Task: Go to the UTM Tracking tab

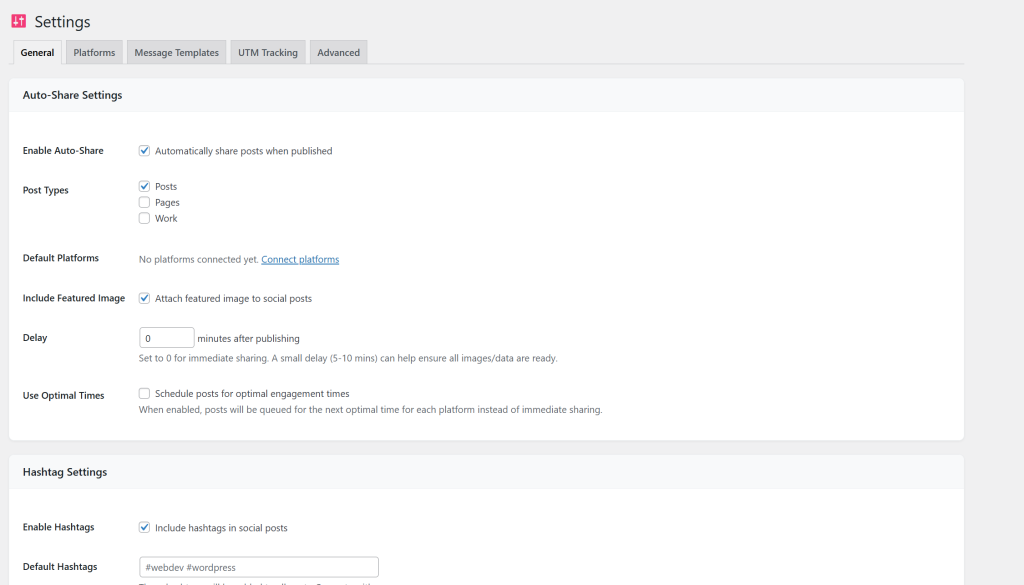Action: [267, 53]
